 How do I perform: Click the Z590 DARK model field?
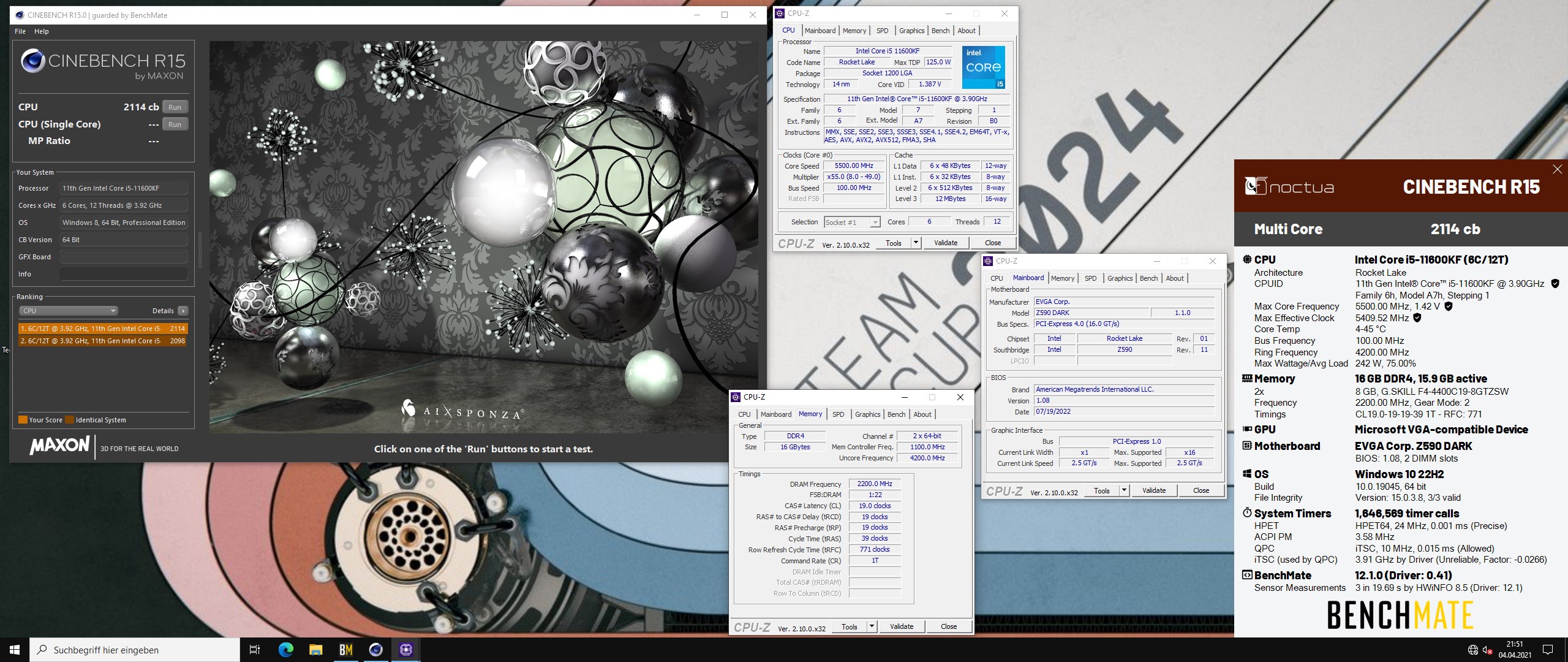pyautogui.click(x=1091, y=313)
